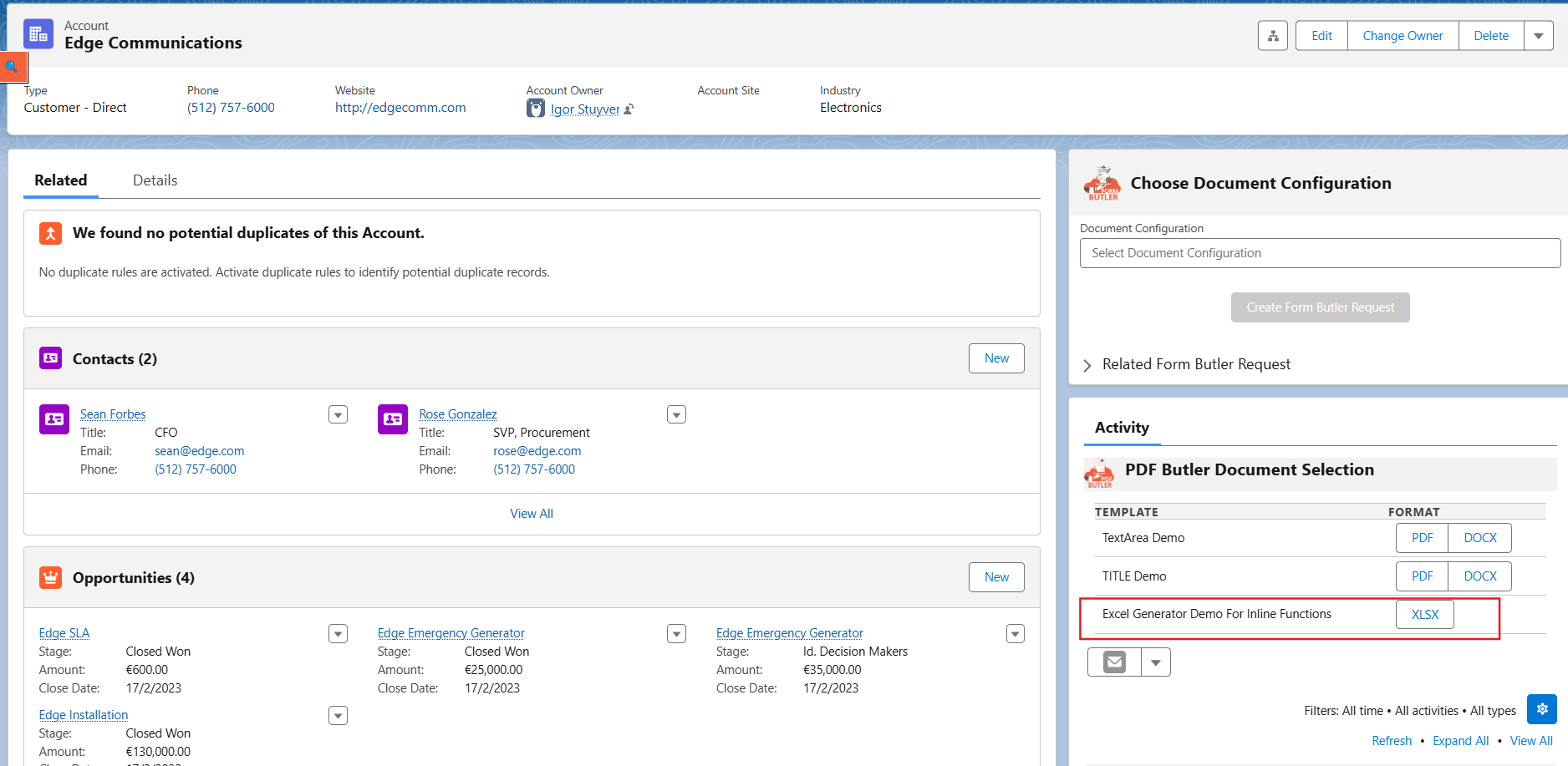Click New button in Contacts section

pos(996,358)
